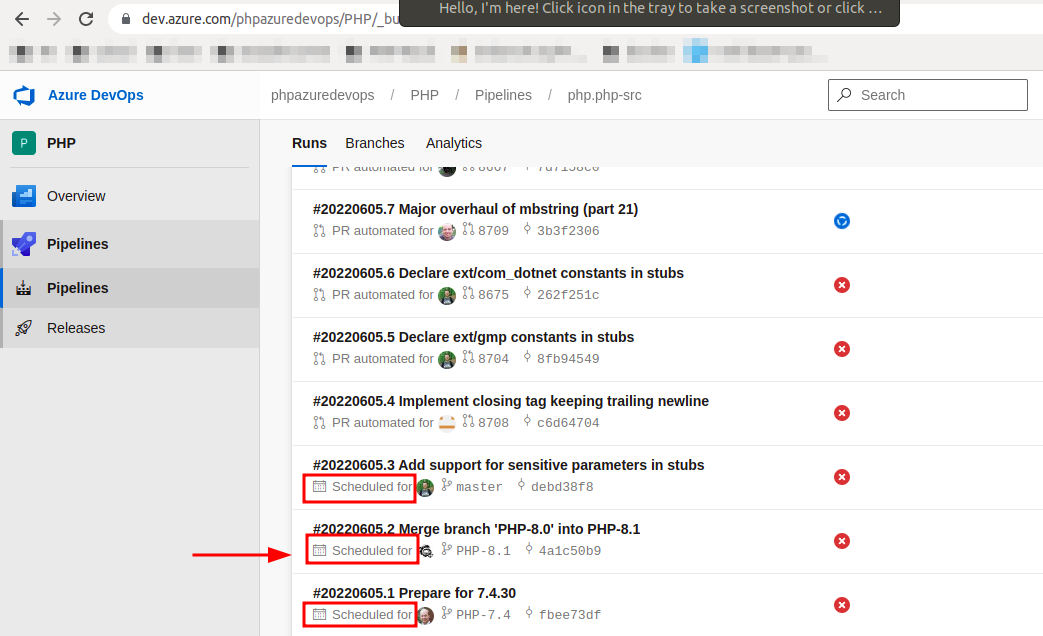Click the green PHP project icon

tap(24, 143)
